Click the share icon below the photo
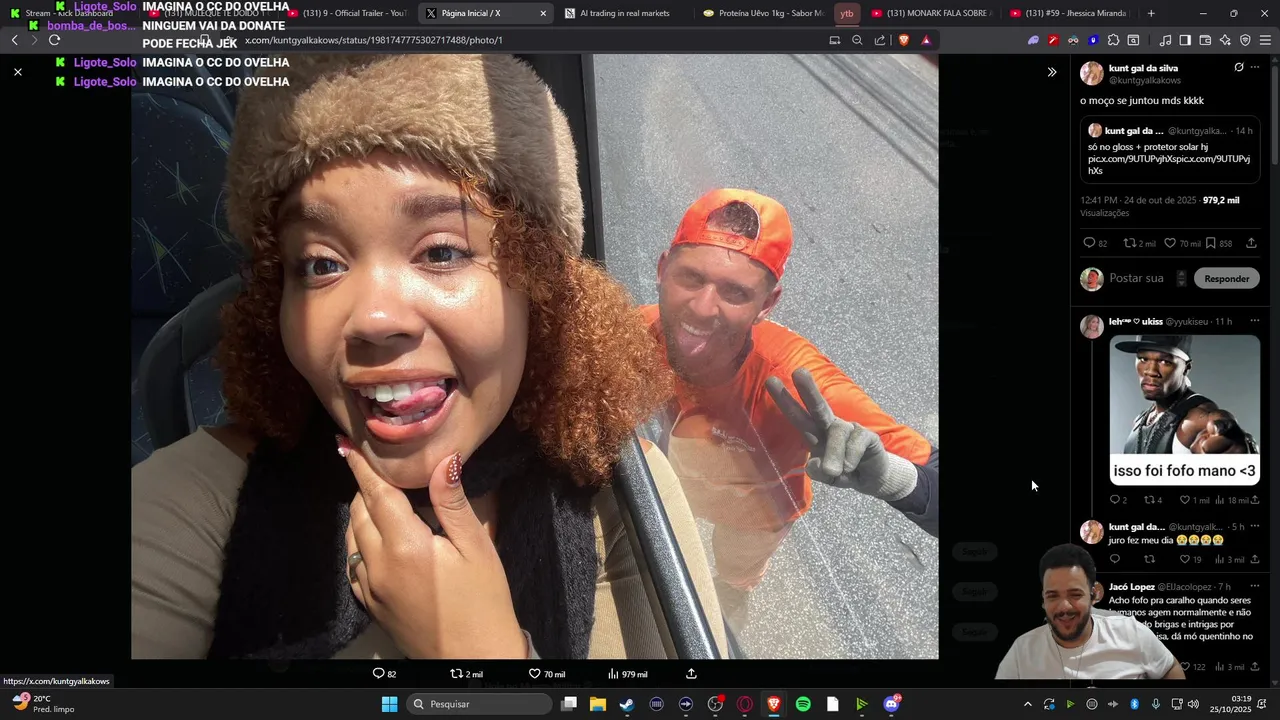 click(x=691, y=673)
